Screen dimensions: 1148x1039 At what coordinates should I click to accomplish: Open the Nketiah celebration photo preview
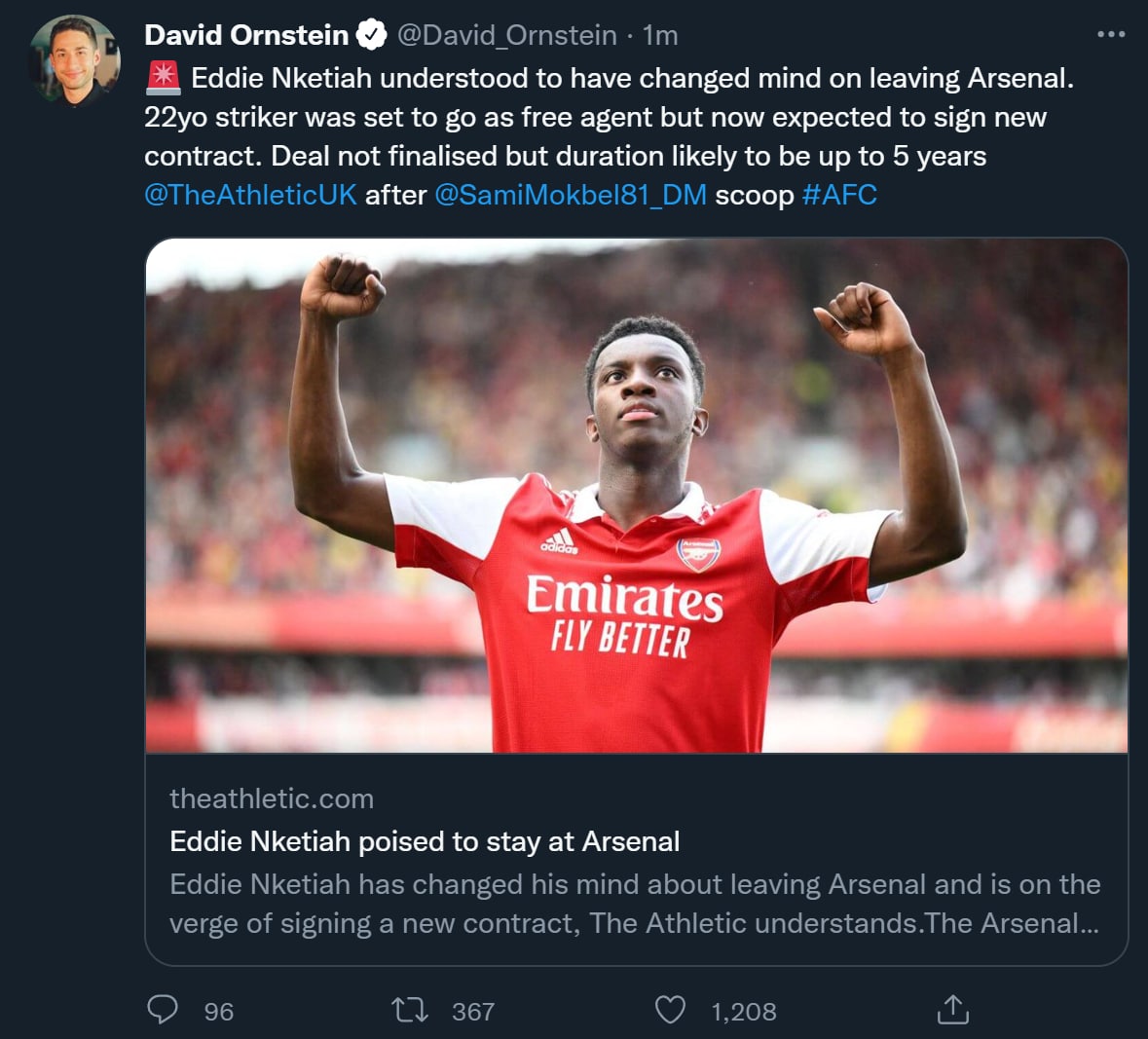636,495
